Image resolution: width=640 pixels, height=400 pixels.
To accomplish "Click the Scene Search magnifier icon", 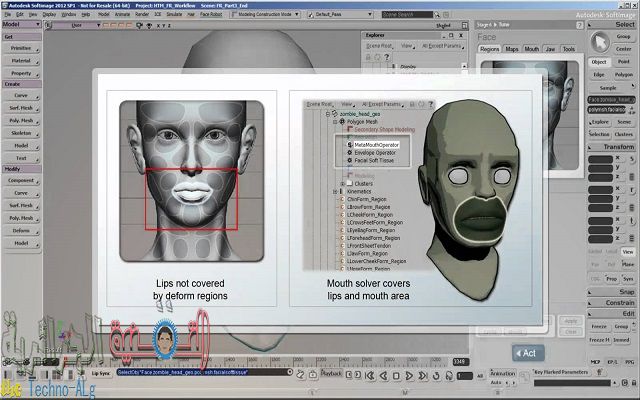I will point(437,15).
